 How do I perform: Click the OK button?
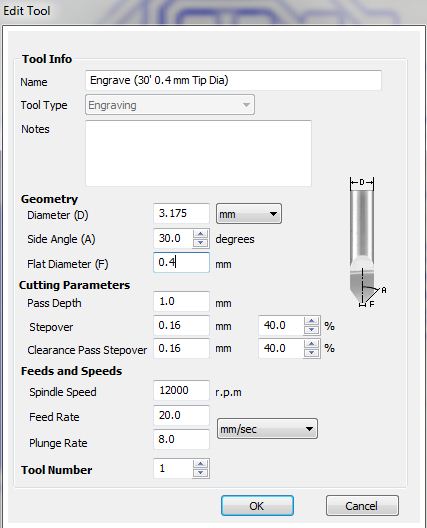click(x=257, y=505)
